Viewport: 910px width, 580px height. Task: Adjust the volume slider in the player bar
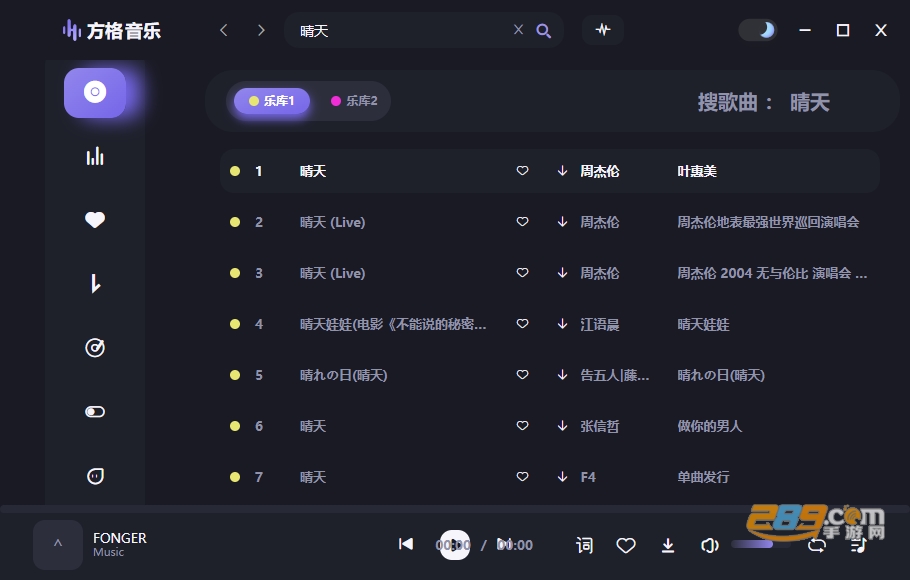point(760,545)
